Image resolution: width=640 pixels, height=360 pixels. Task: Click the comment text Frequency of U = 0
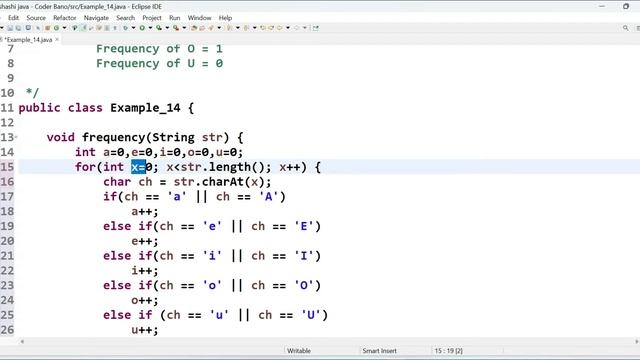[160, 64]
